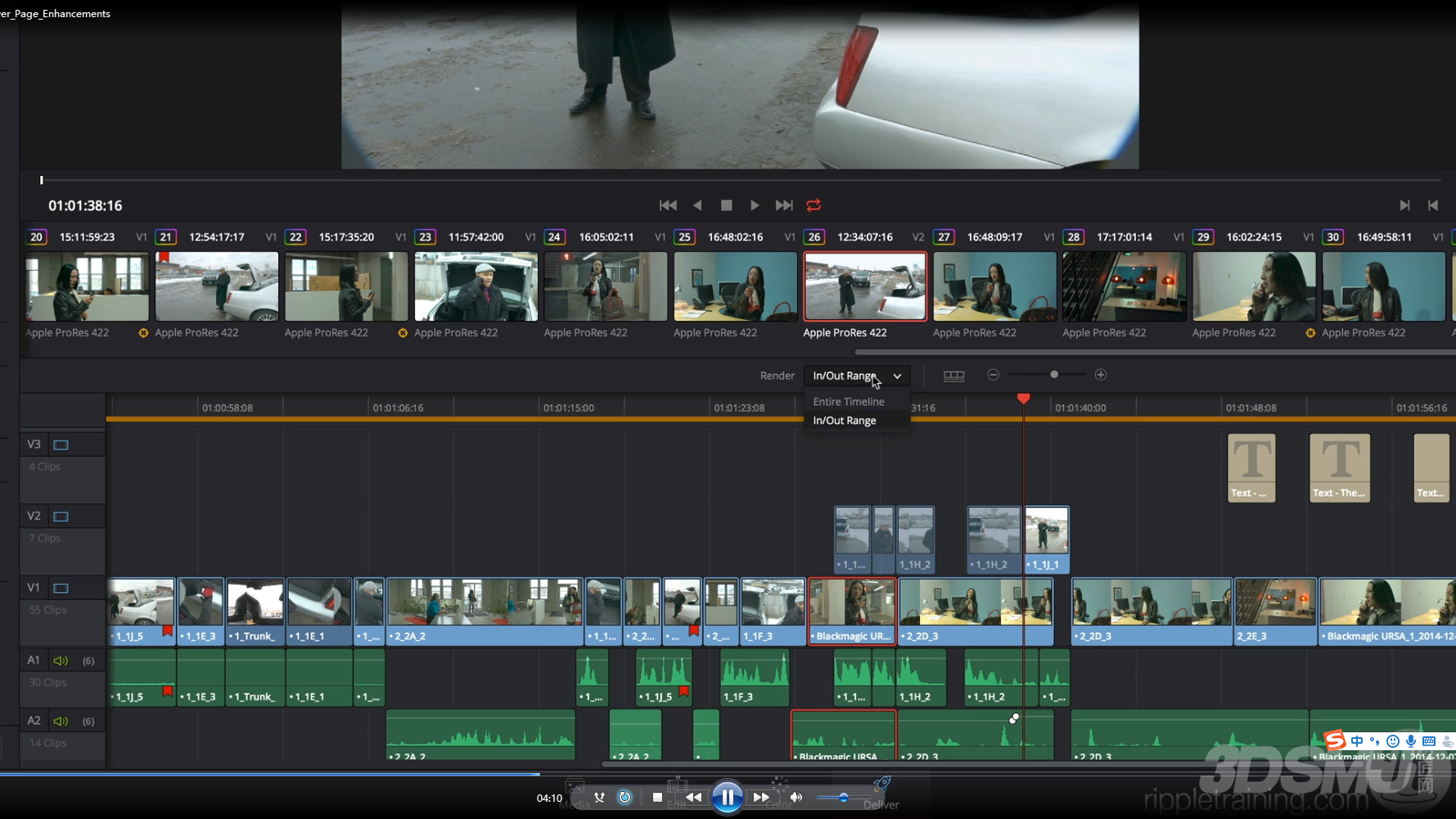The image size is (1456, 819).
Task: Select clip thumbnail number 22
Action: 346,286
